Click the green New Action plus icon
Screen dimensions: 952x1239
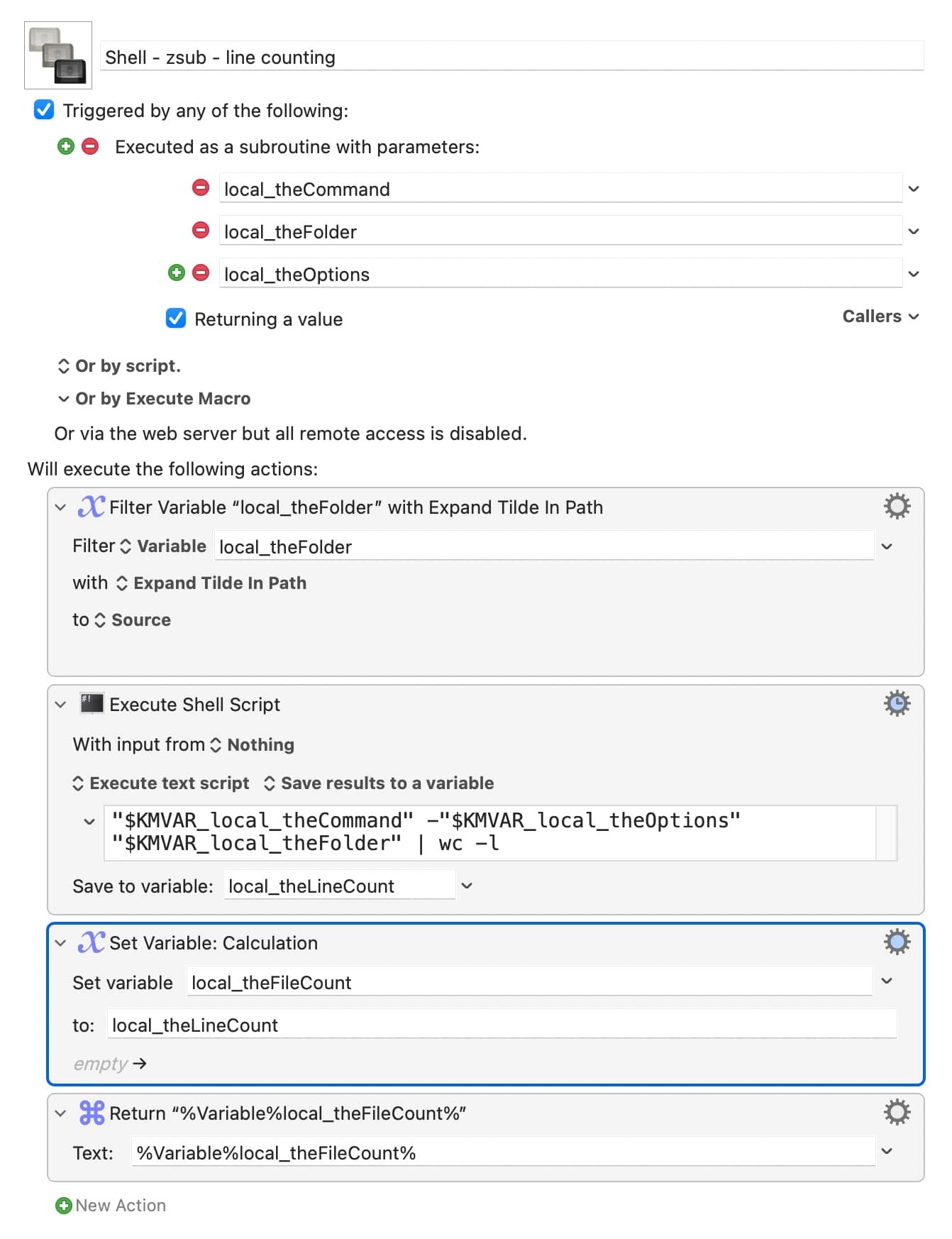(64, 1206)
